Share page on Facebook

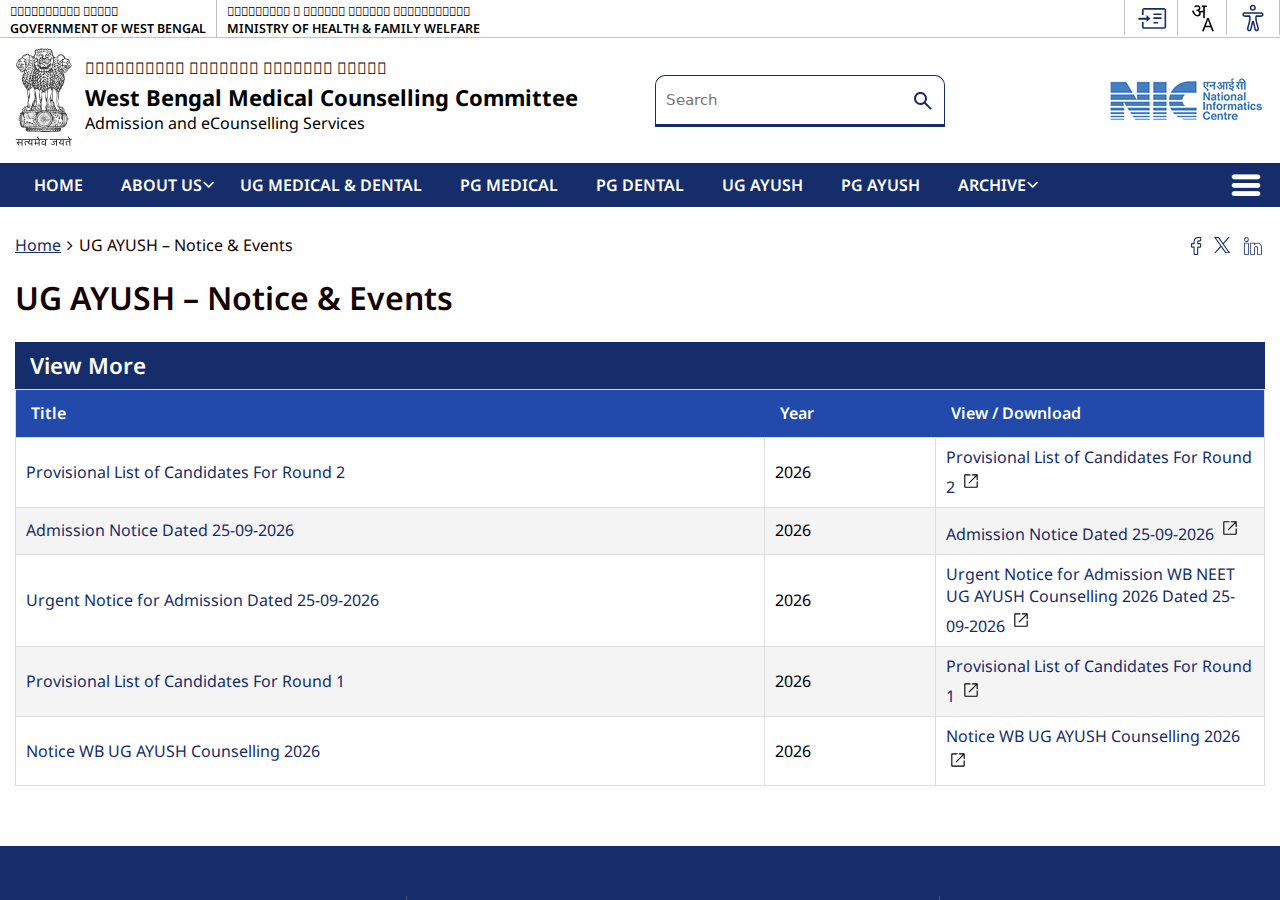(1195, 246)
